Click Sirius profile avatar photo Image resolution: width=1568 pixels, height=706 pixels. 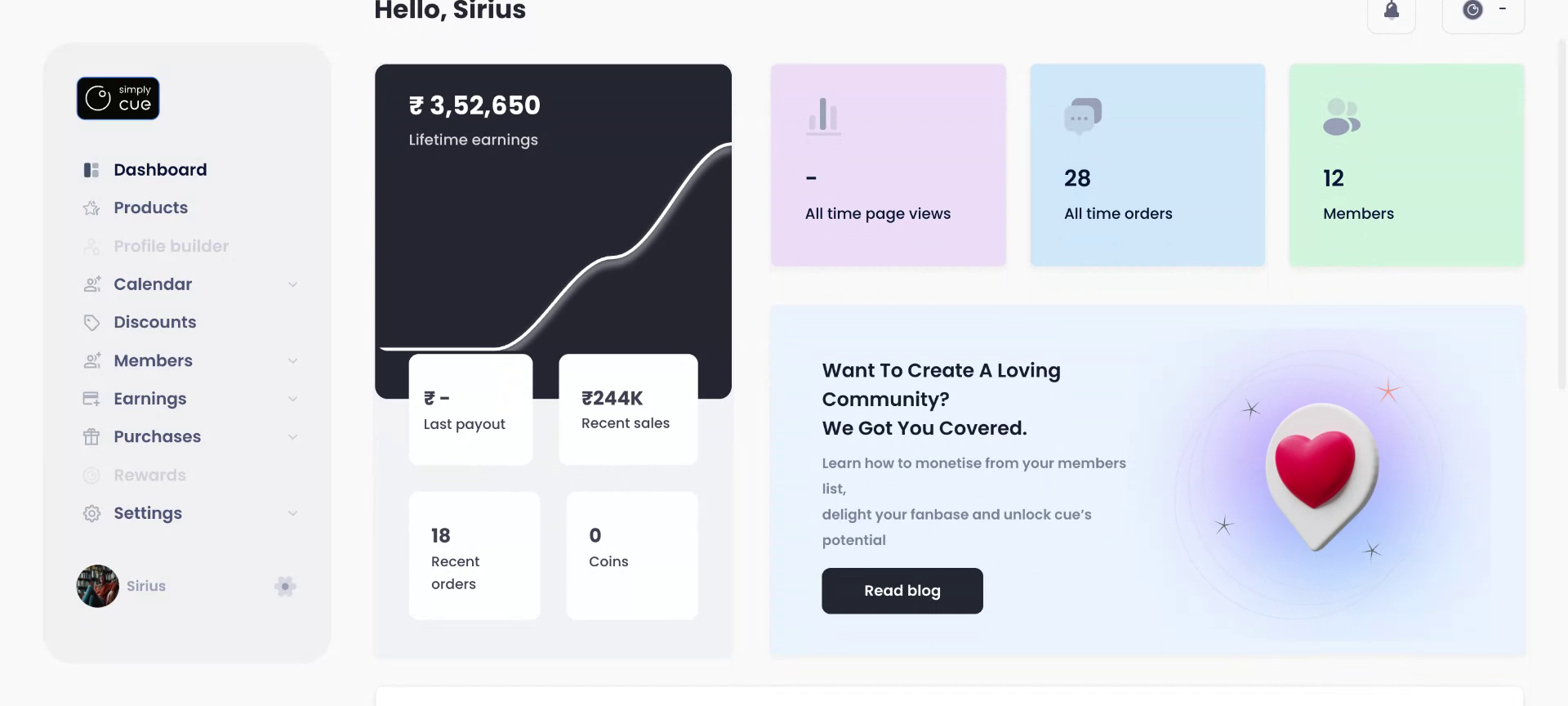[x=98, y=586]
